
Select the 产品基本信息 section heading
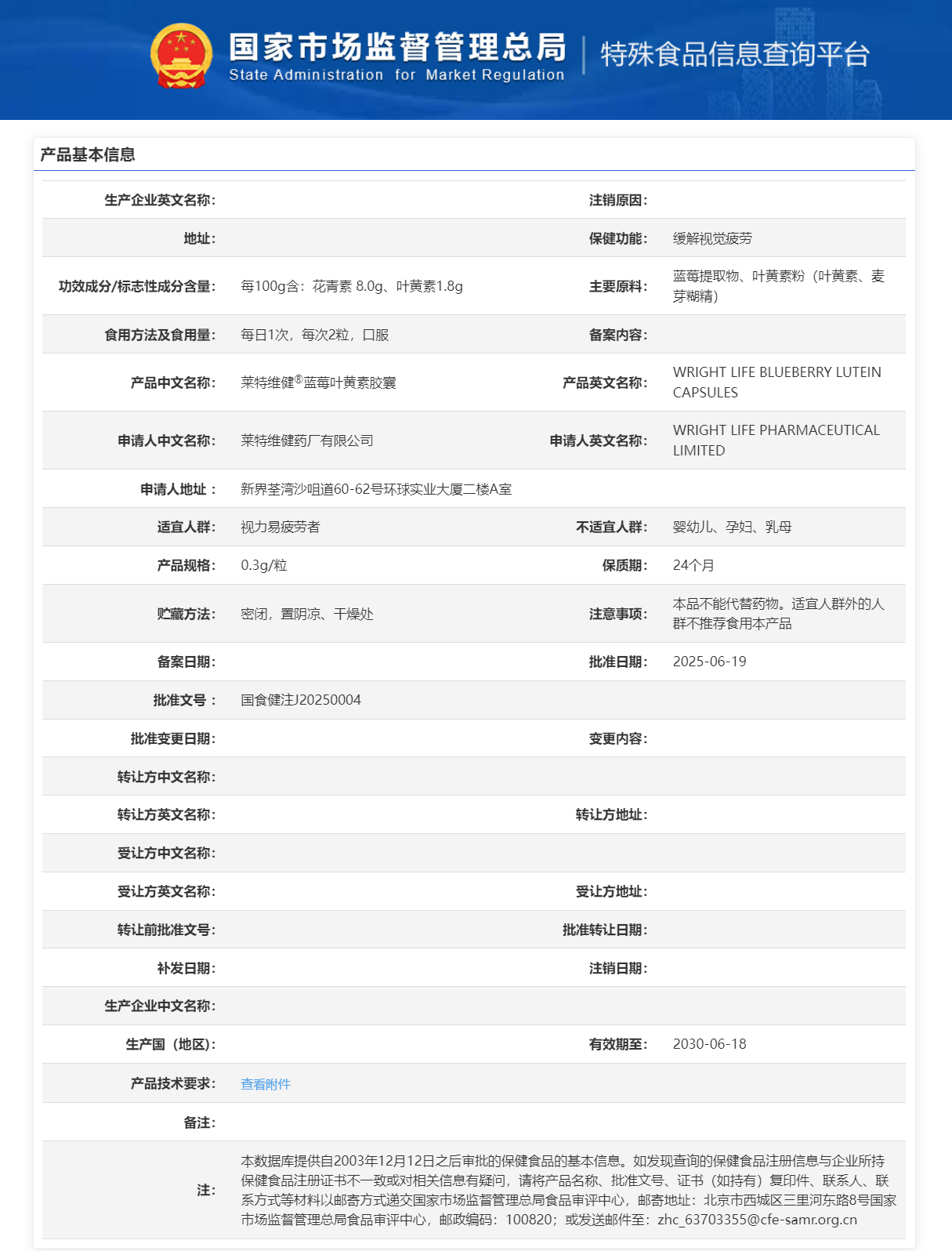coord(88,154)
